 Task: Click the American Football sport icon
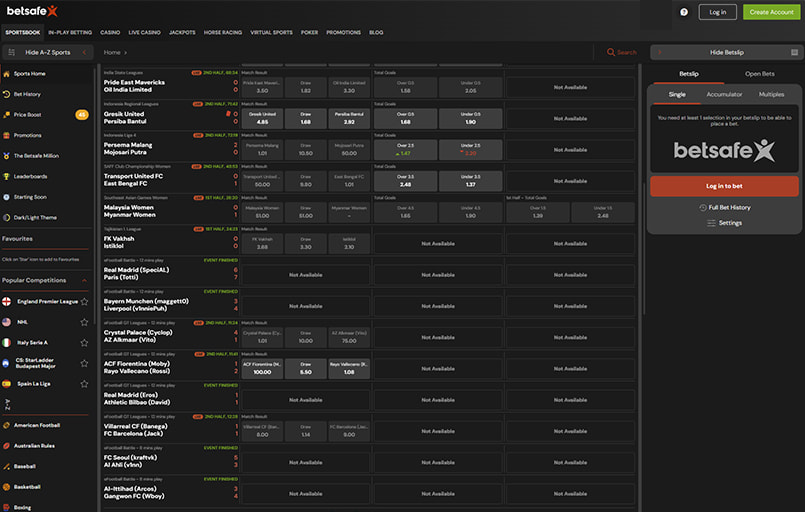[x=6, y=425]
